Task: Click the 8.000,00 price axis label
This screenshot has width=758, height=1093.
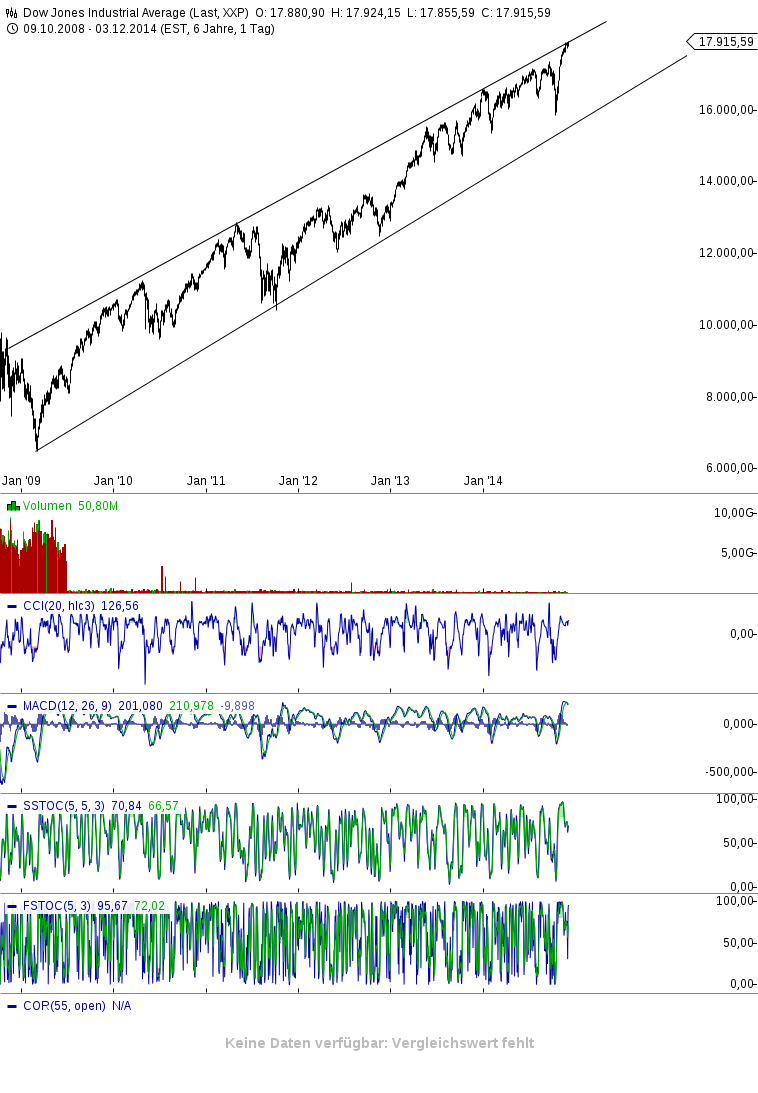Action: pos(729,397)
